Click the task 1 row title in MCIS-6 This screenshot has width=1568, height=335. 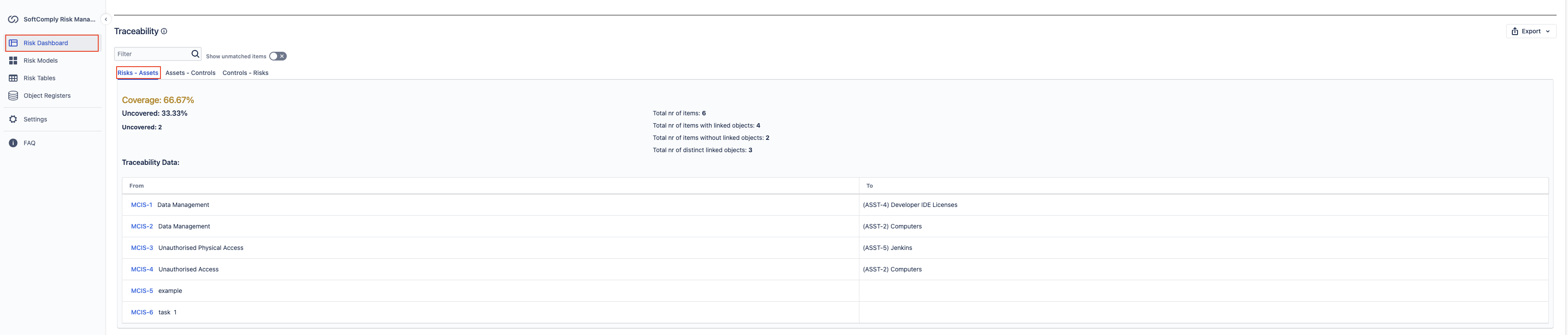click(x=167, y=313)
